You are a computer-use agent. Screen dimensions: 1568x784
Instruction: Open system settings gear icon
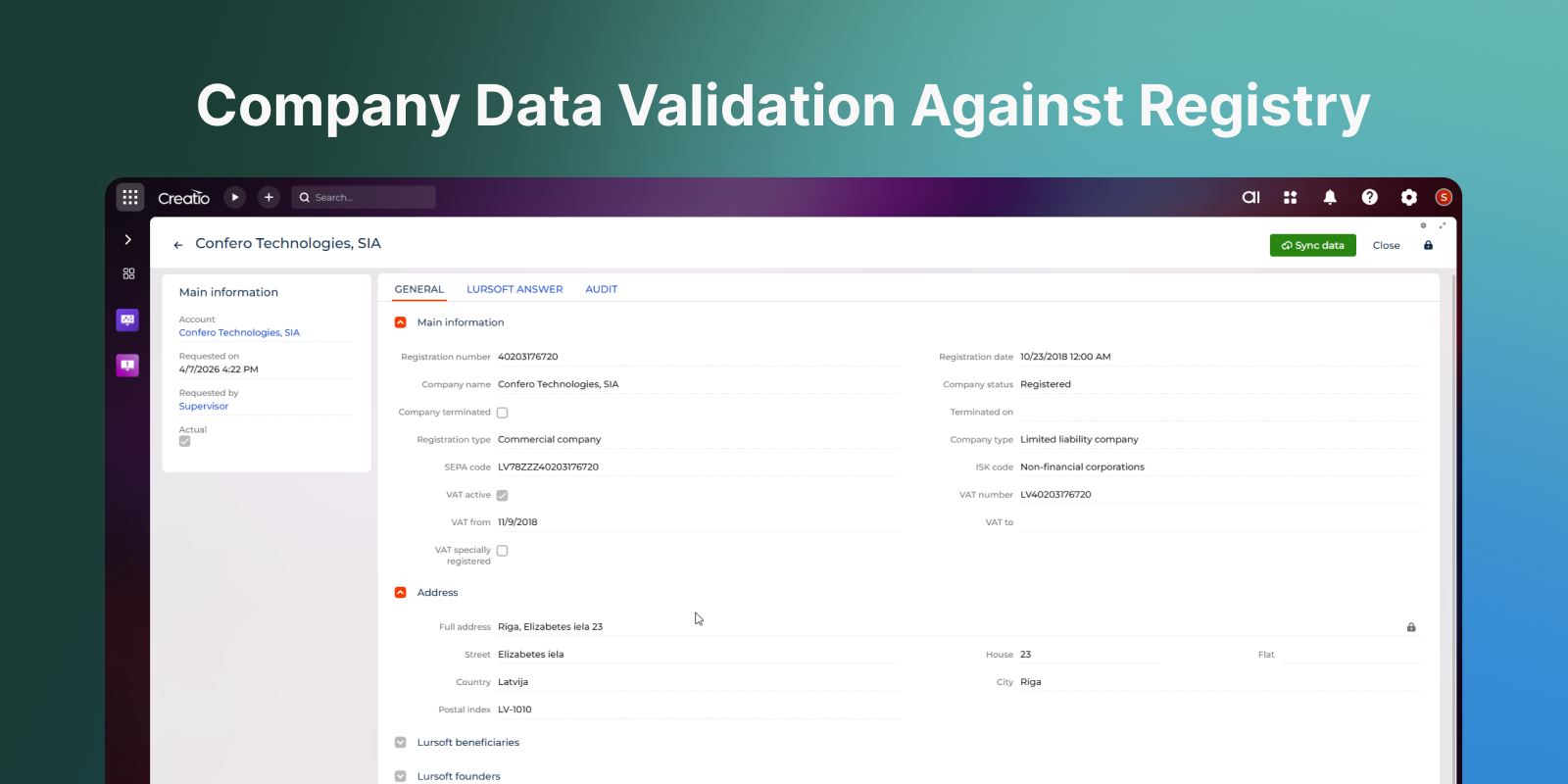(1408, 197)
